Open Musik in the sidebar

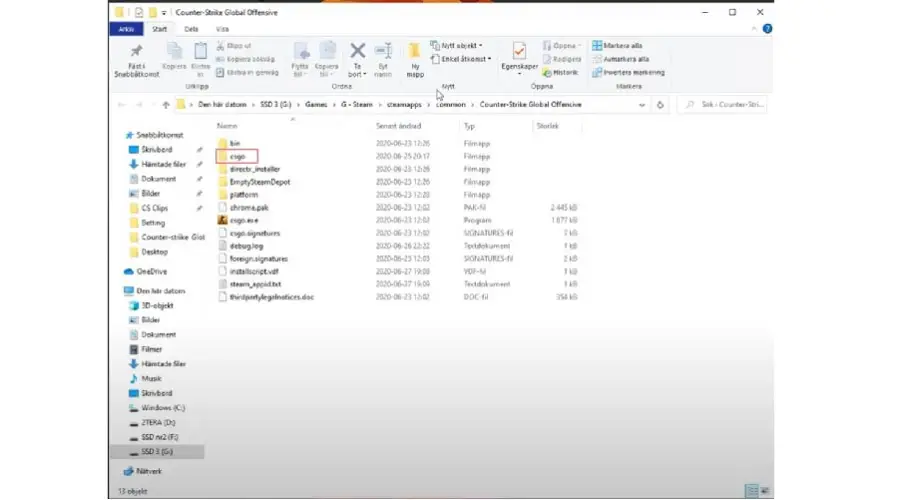pos(146,378)
